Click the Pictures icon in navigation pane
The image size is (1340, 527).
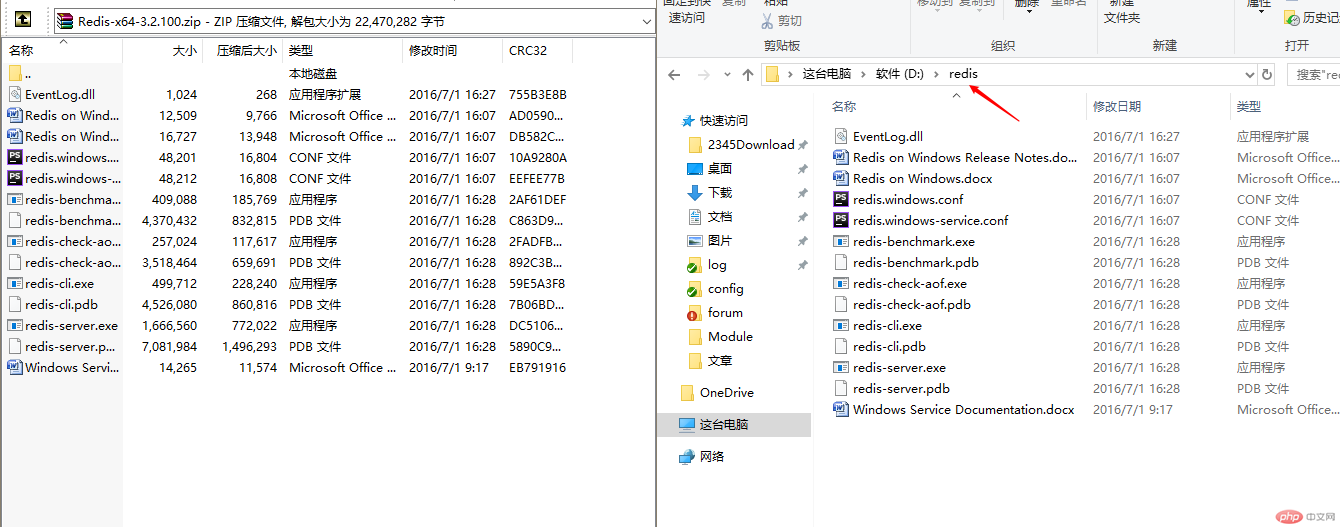[x=695, y=240]
